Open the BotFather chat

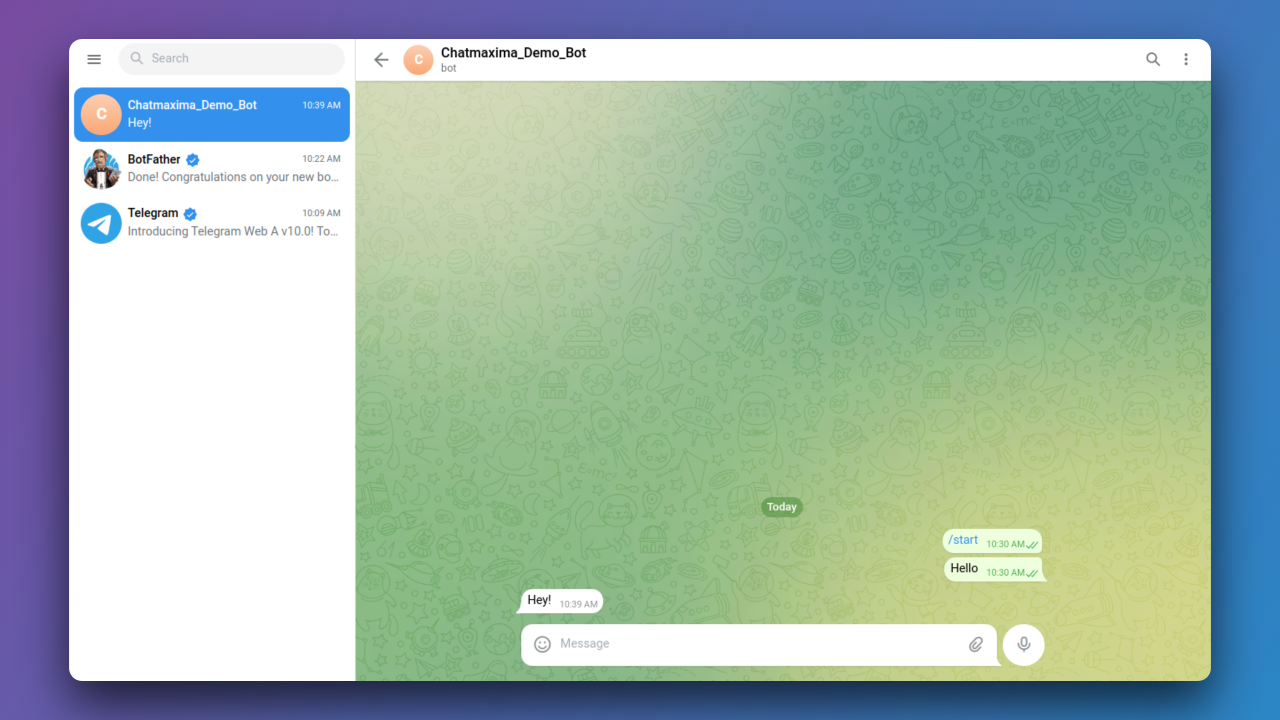212,168
